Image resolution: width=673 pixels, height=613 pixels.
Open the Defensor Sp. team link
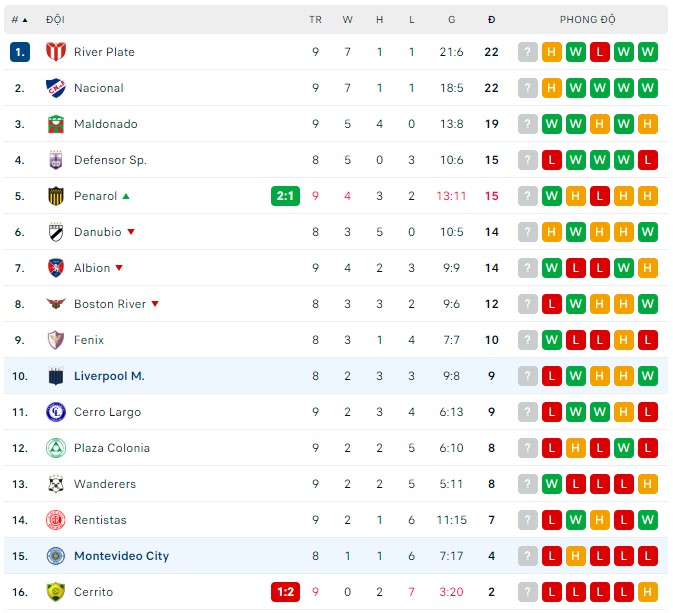[110, 160]
